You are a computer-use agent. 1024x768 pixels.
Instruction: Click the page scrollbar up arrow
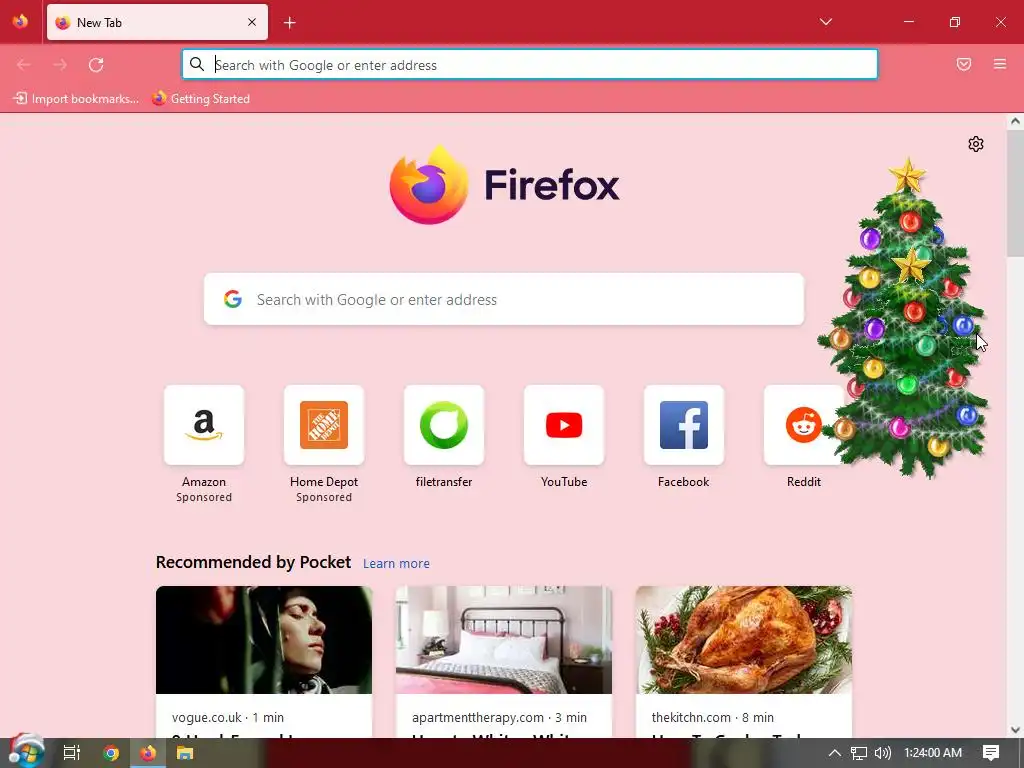(x=1015, y=121)
